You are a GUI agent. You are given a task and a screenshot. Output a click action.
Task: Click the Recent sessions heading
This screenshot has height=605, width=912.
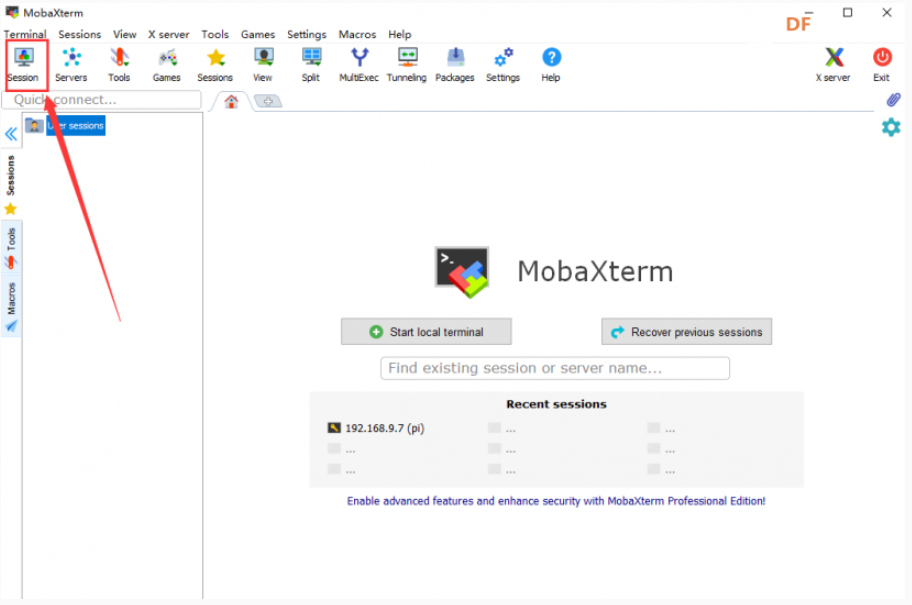click(x=556, y=404)
